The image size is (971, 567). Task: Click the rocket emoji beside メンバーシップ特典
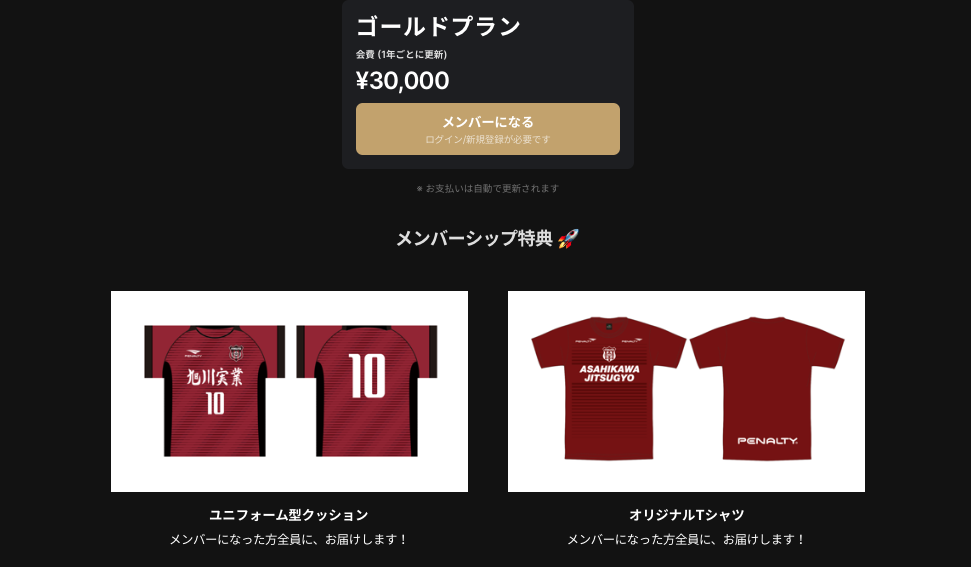[x=568, y=238]
